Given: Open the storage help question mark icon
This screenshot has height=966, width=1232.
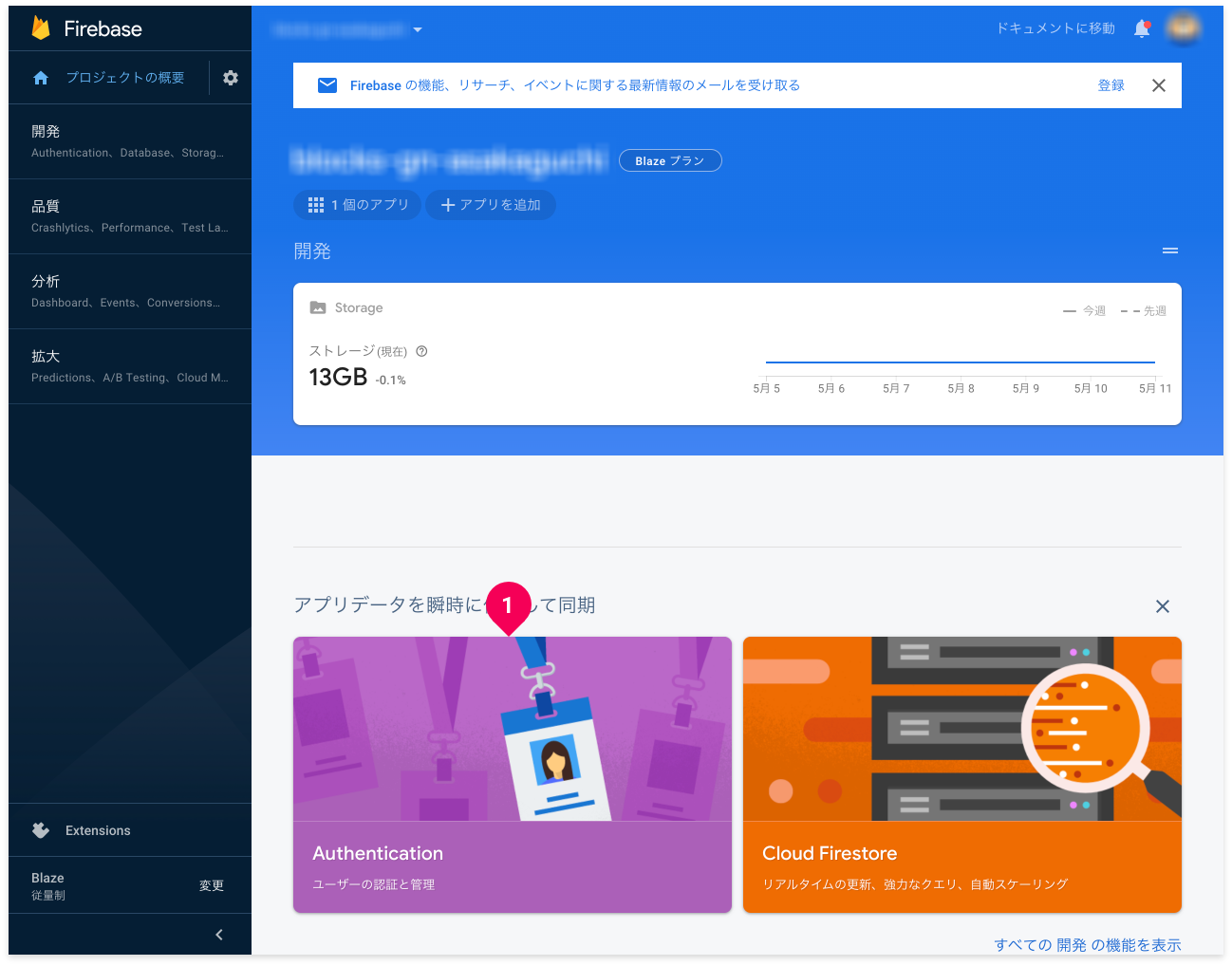Looking at the screenshot, I should (x=421, y=351).
